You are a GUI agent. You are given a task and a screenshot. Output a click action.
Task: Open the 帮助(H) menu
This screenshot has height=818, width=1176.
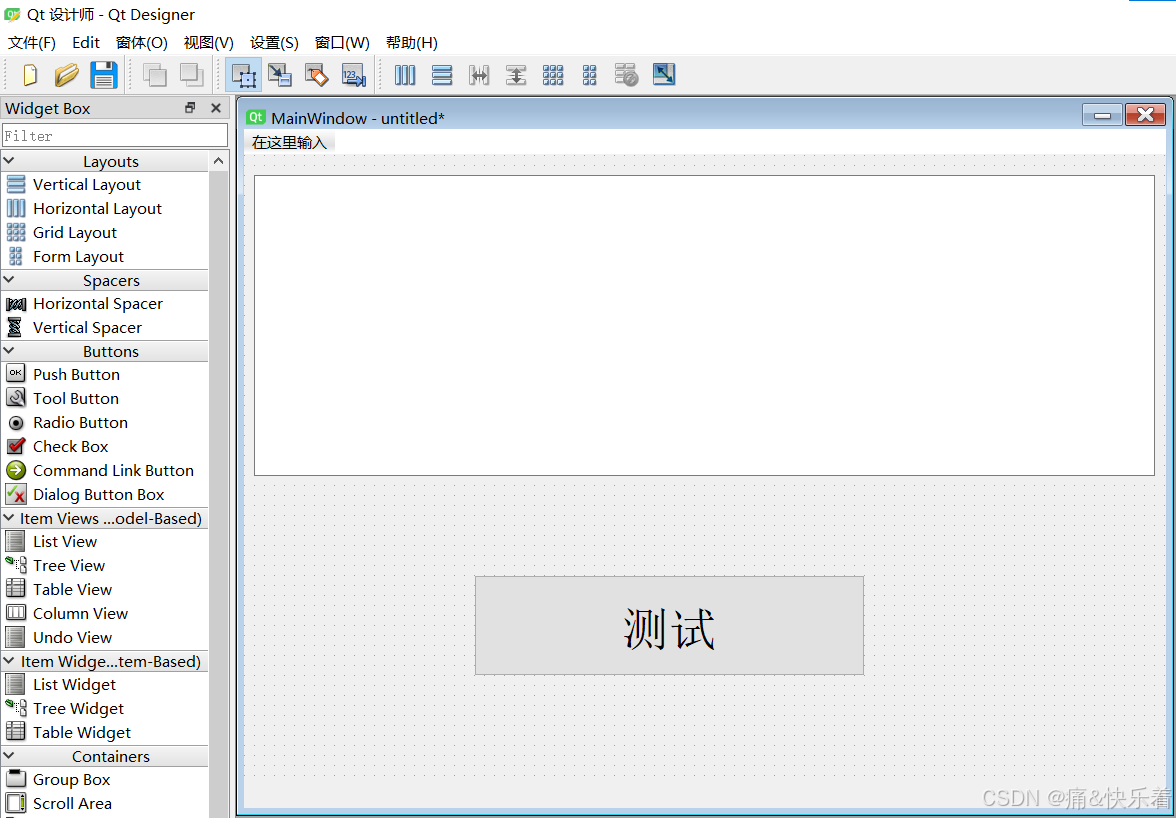pos(411,43)
